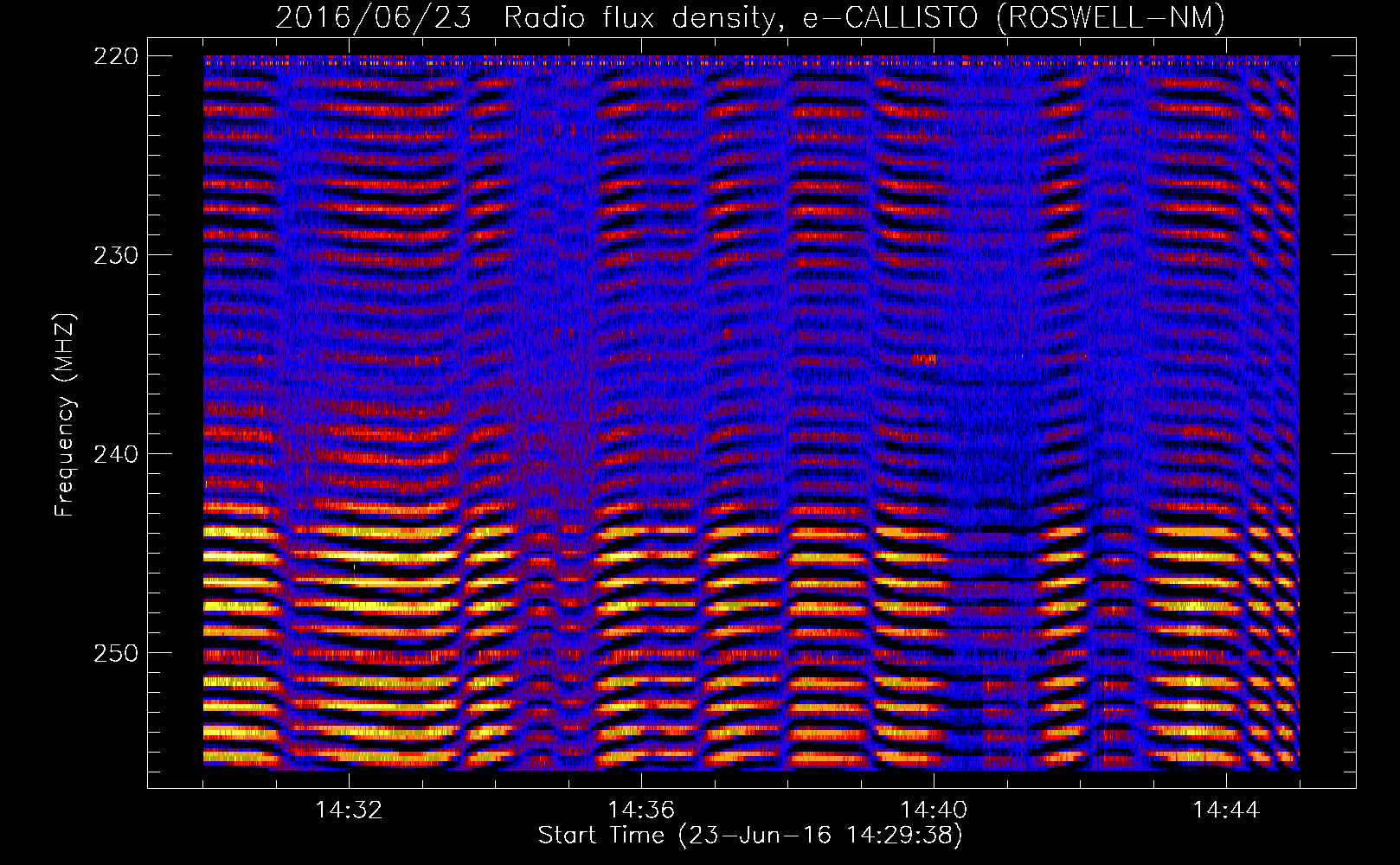Click the 2016/06/23 date in title
The height and width of the screenshot is (865, 1400).
pos(374,17)
